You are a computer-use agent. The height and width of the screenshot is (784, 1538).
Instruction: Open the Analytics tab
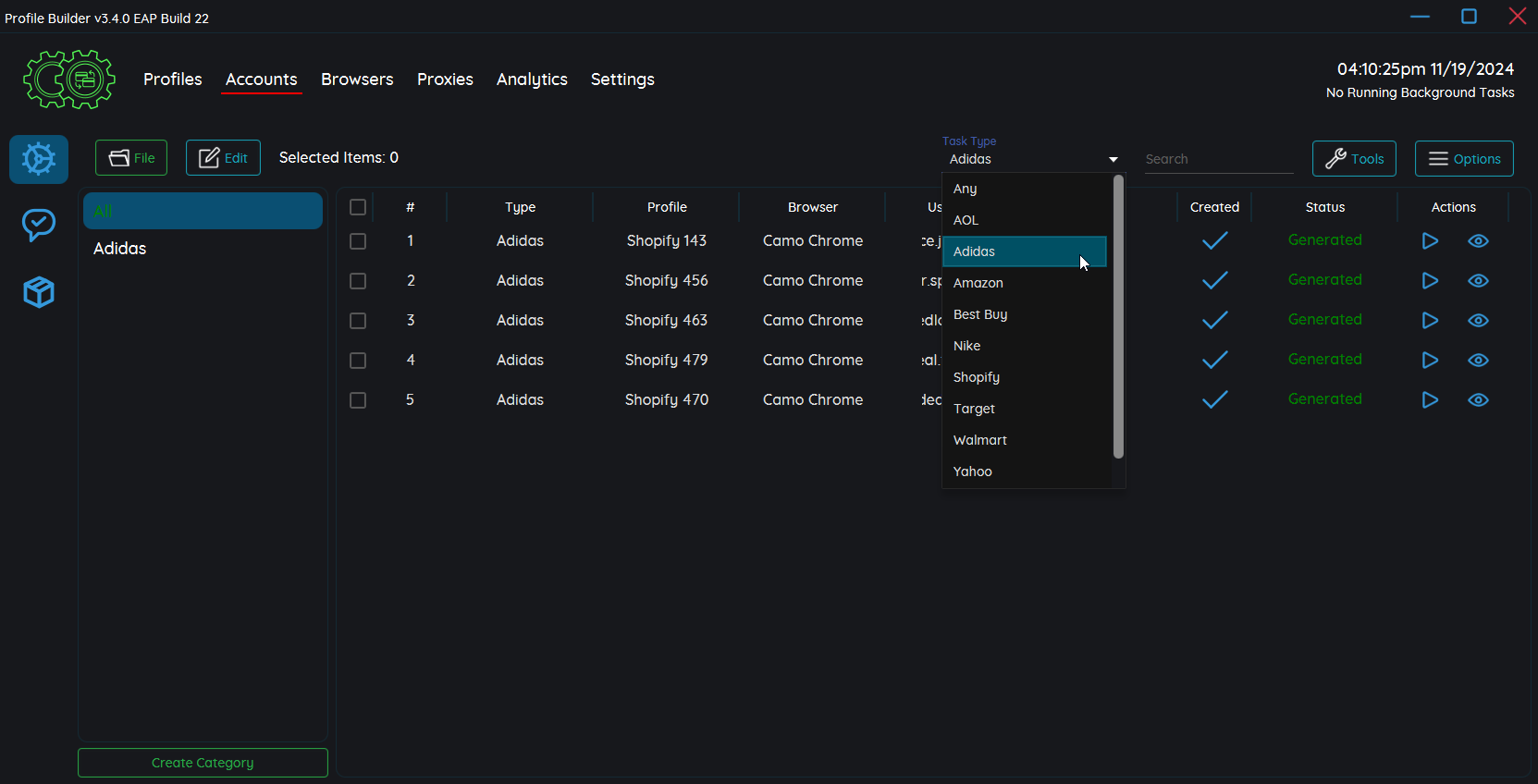coord(532,80)
